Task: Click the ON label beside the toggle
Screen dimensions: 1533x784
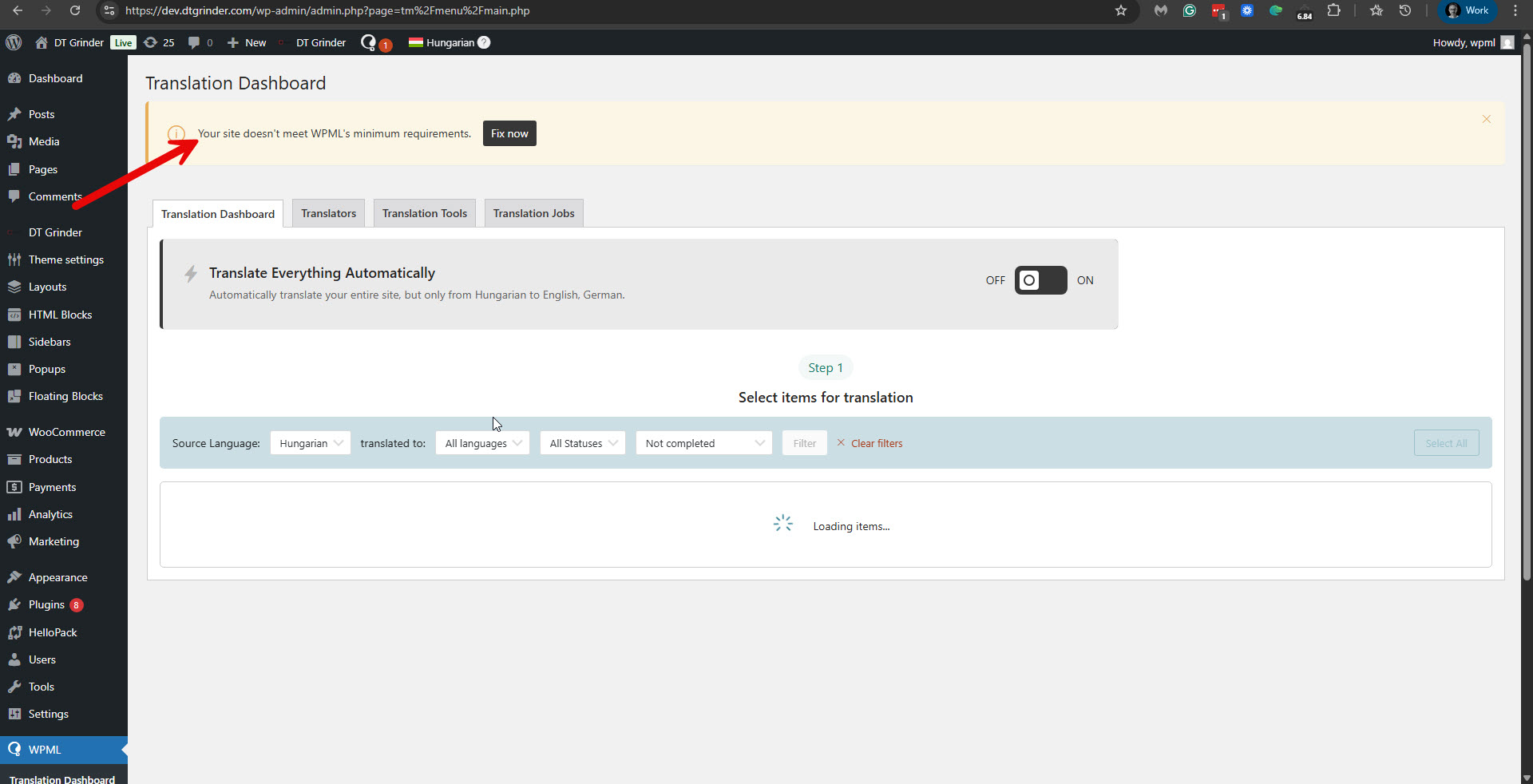Action: [x=1085, y=280]
